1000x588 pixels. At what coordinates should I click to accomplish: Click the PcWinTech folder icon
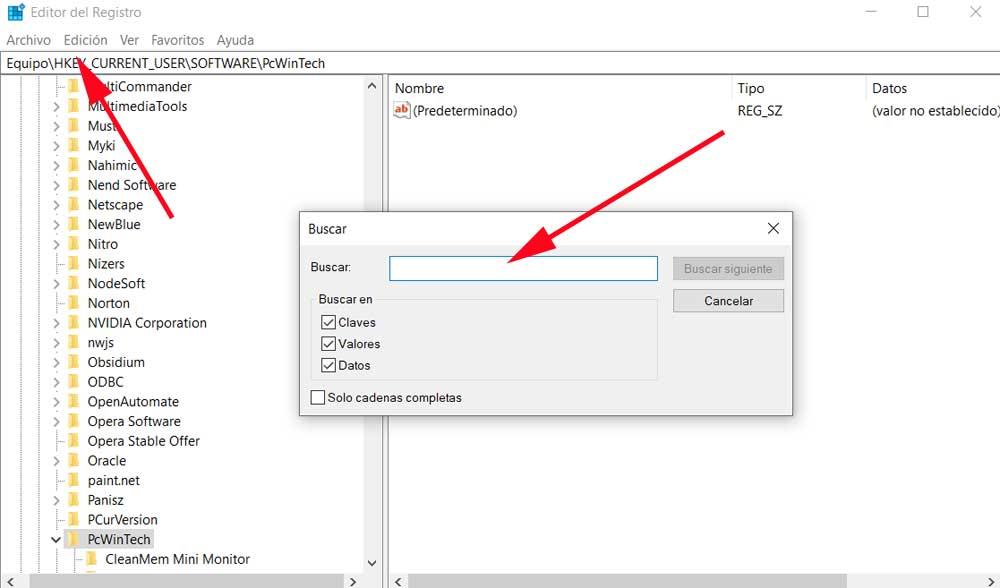coord(74,540)
